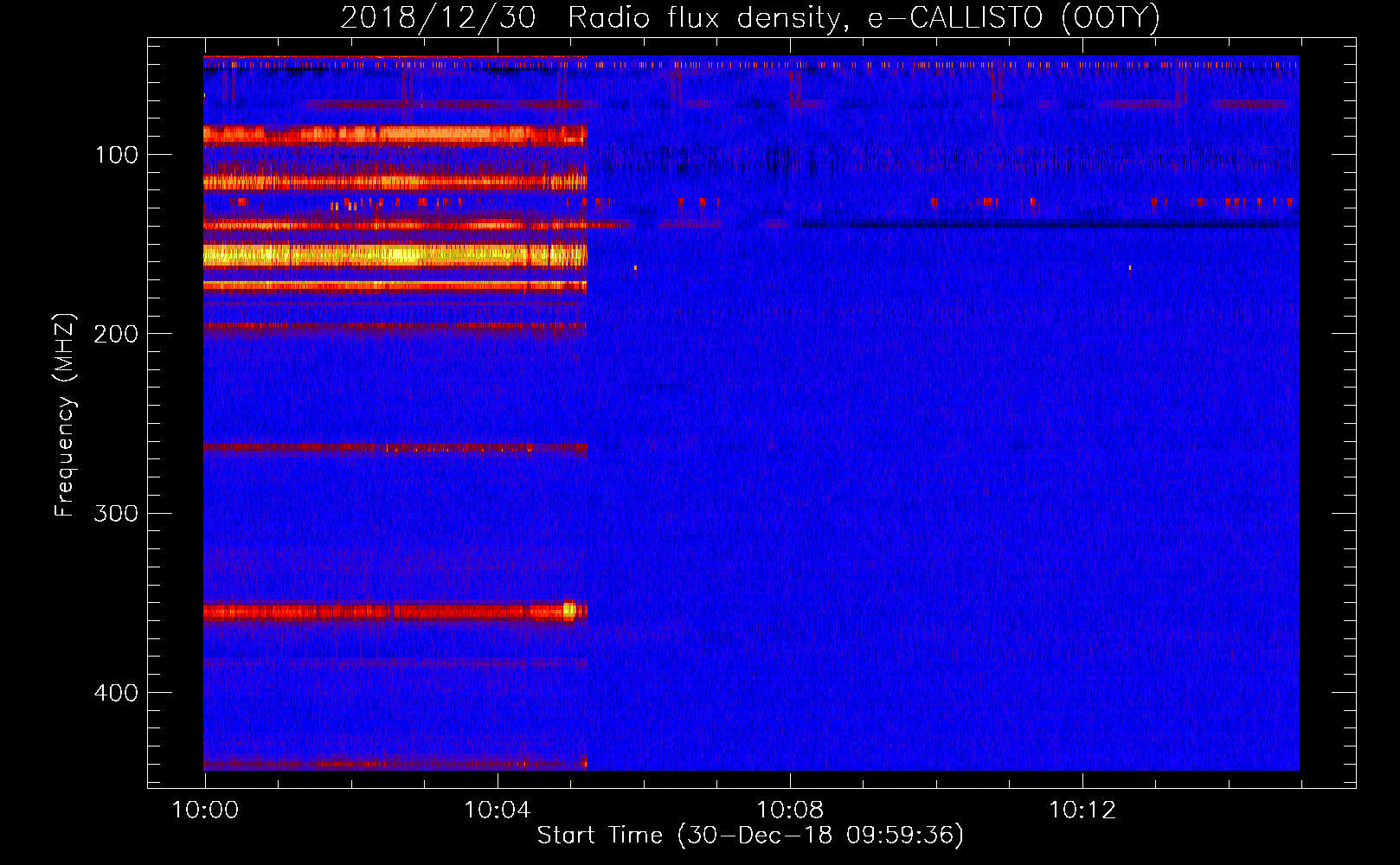The height and width of the screenshot is (865, 1400).
Task: Click the 'Start Time (30-Dec-18 09:59:36)' label
Action: click(750, 836)
